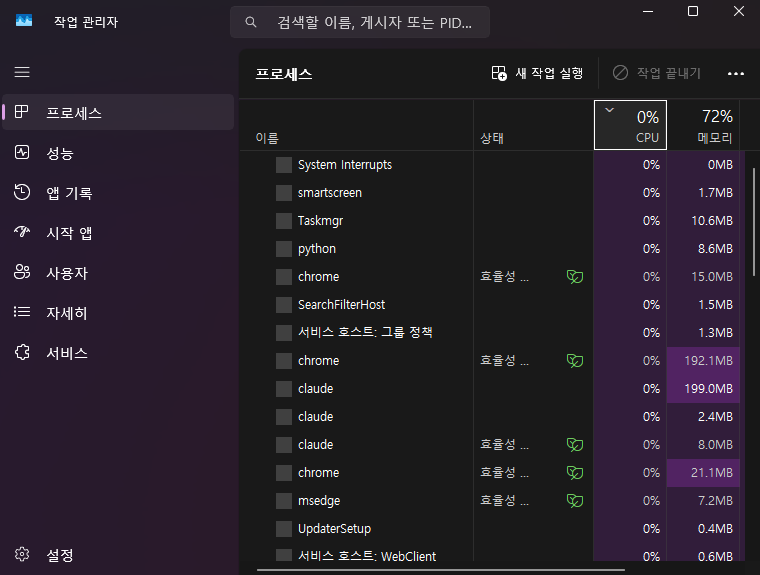This screenshot has width=760, height=575.
Task: Click efficiency leaf icon on msedge row
Action: pyautogui.click(x=575, y=501)
